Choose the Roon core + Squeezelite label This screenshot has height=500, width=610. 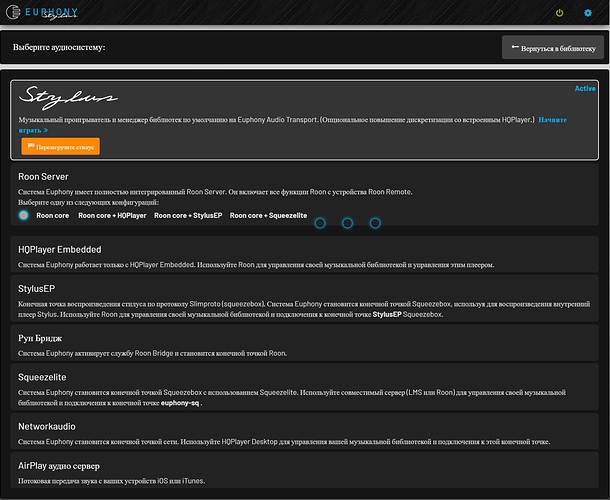point(268,215)
